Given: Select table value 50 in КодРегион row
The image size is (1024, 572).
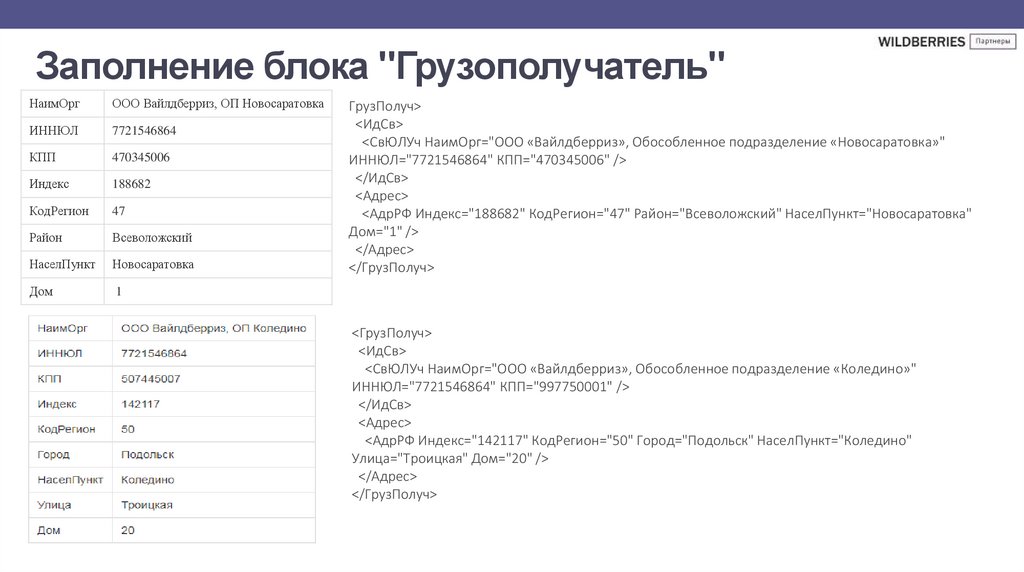Looking at the screenshot, I should point(128,429).
